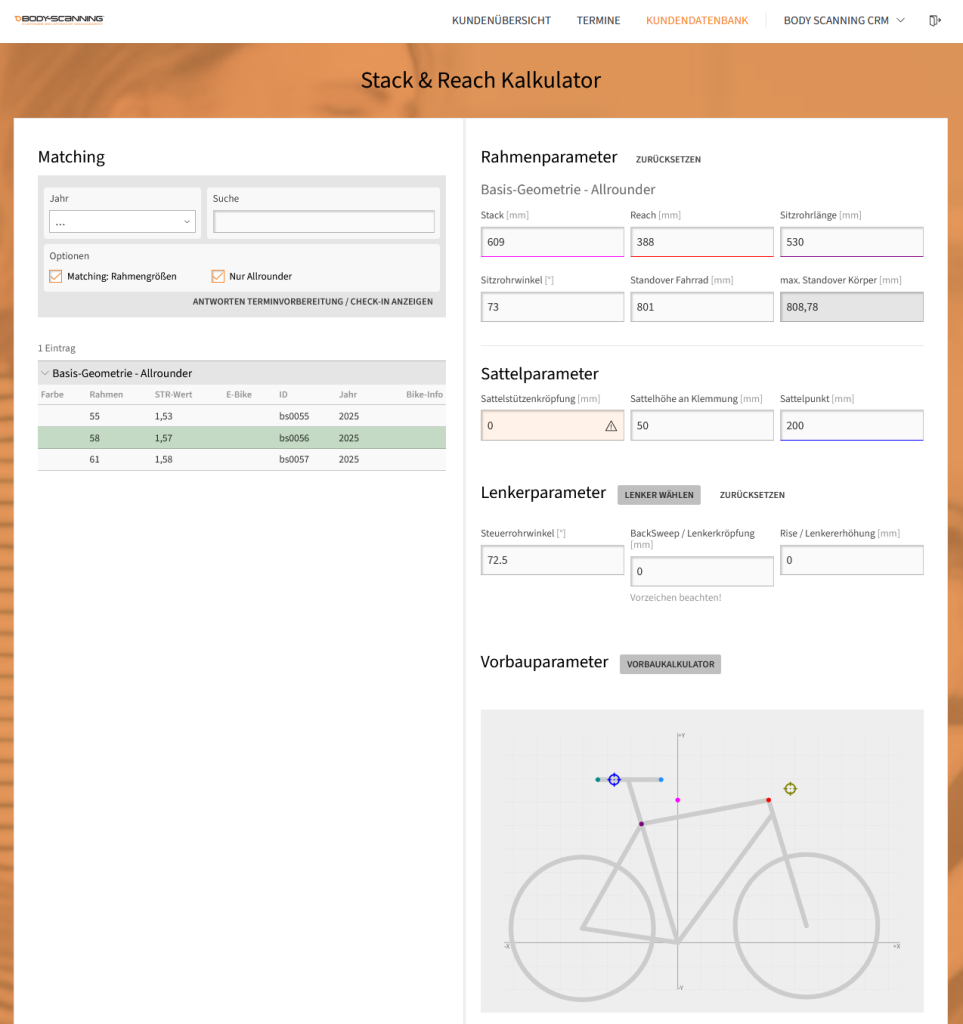Image resolution: width=963 pixels, height=1024 pixels.
Task: Click the Stack input field
Action: click(552, 242)
